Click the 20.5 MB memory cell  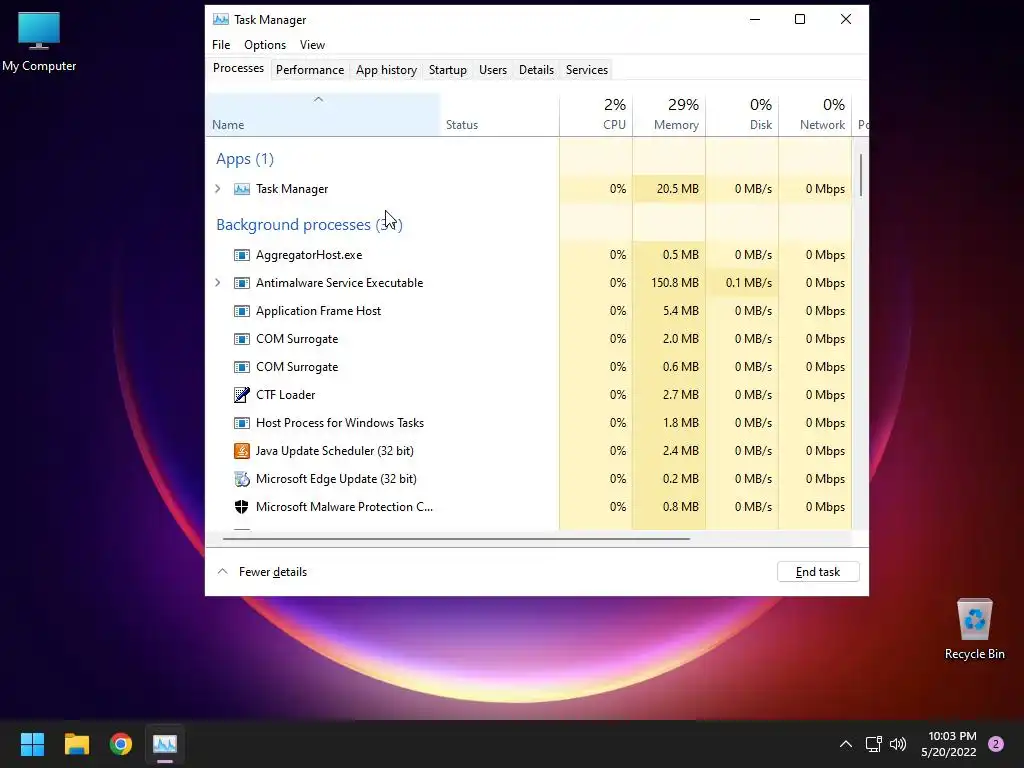[669, 189]
